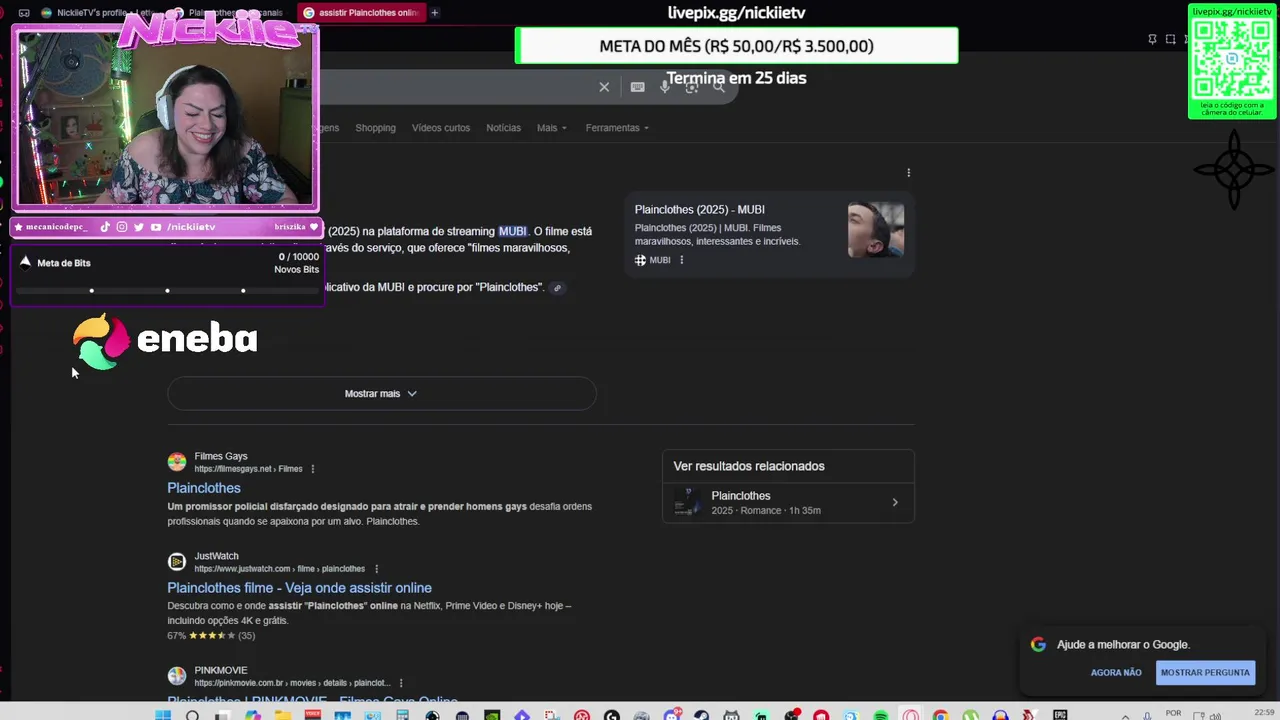Open three-dot options for the PINKMOVIE result

click(401, 683)
